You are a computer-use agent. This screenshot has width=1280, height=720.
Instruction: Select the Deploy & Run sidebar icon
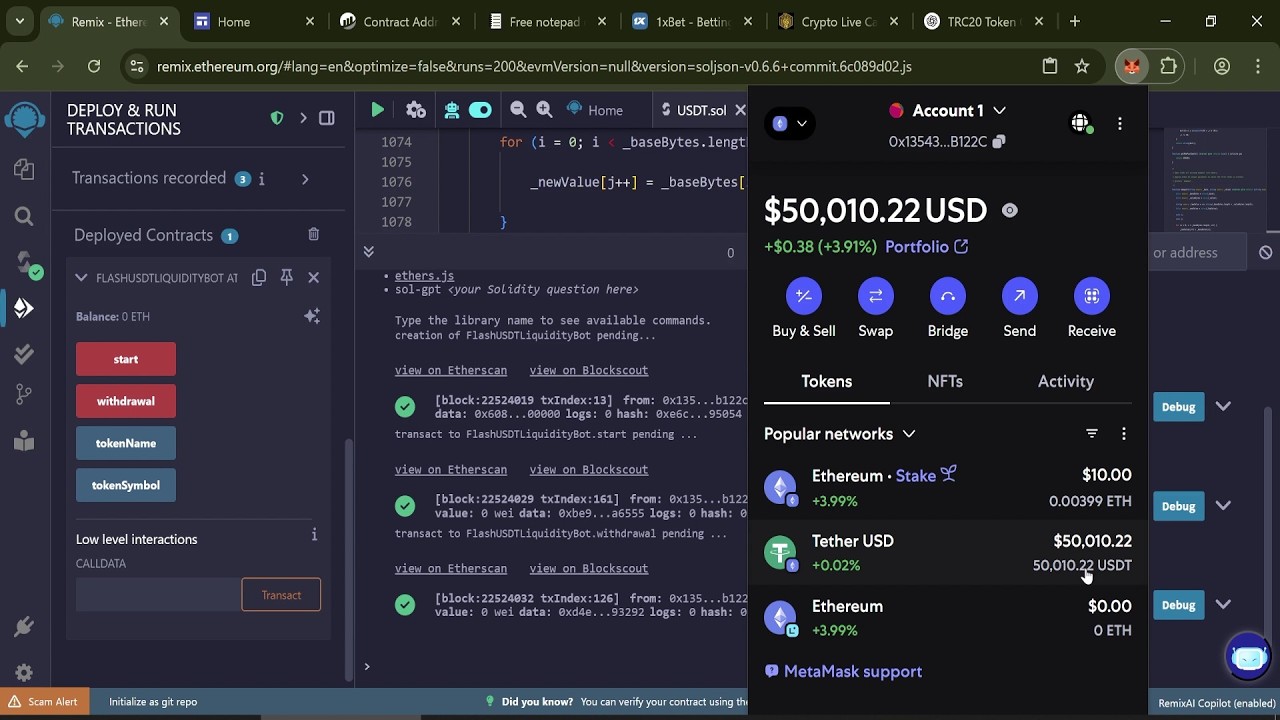pos(24,308)
